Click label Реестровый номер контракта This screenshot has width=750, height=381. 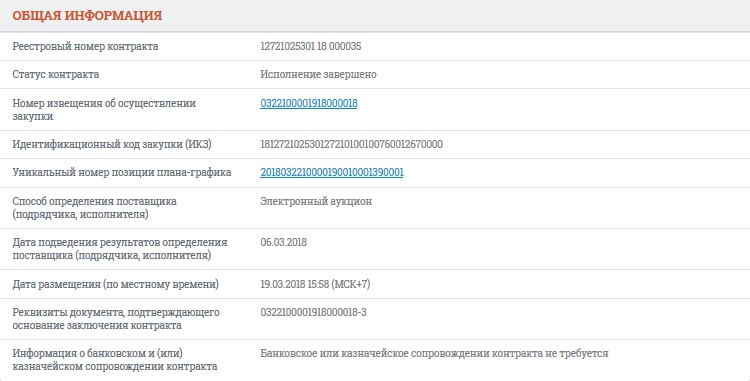pos(85,46)
